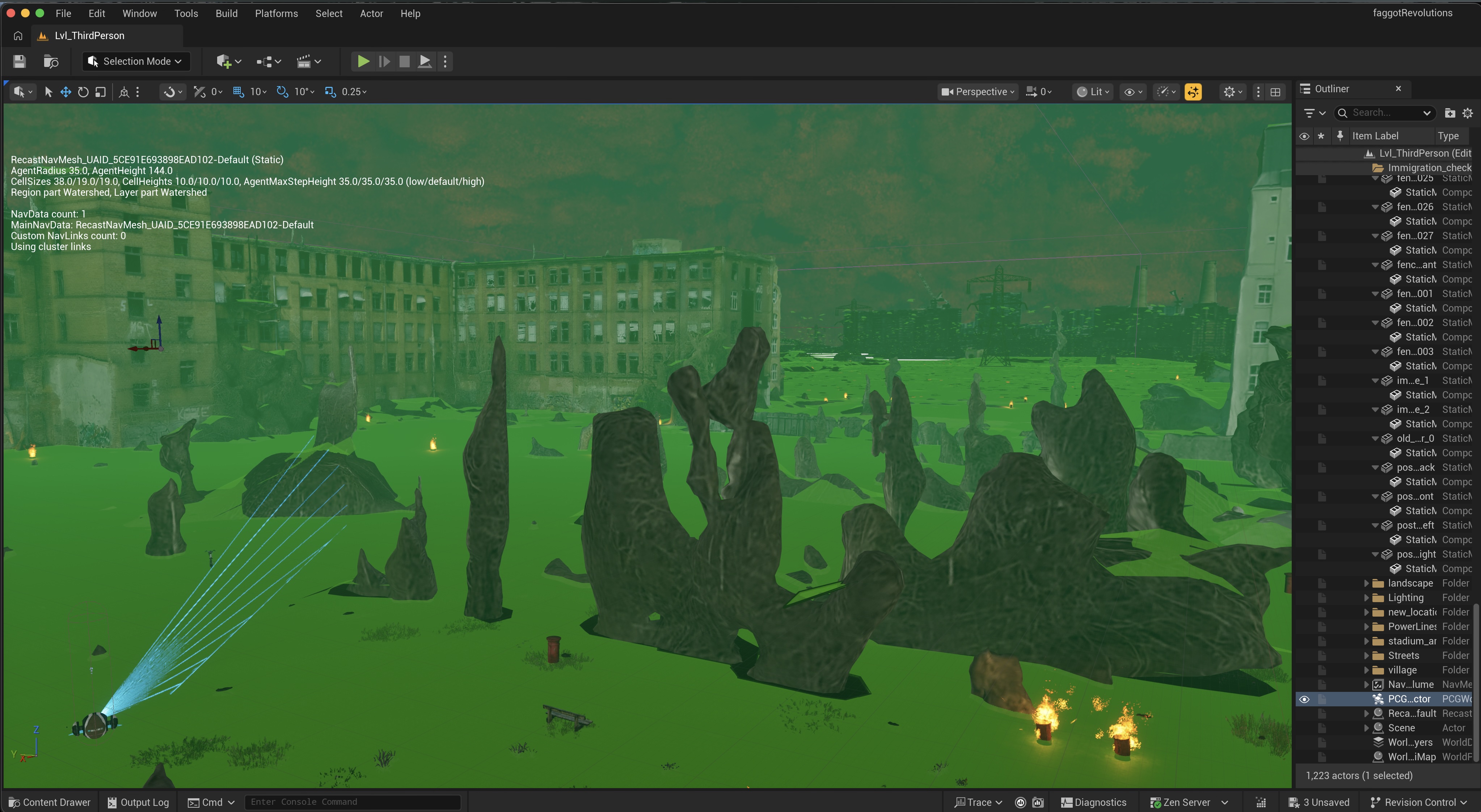Click the Stop simulation button

(405, 62)
